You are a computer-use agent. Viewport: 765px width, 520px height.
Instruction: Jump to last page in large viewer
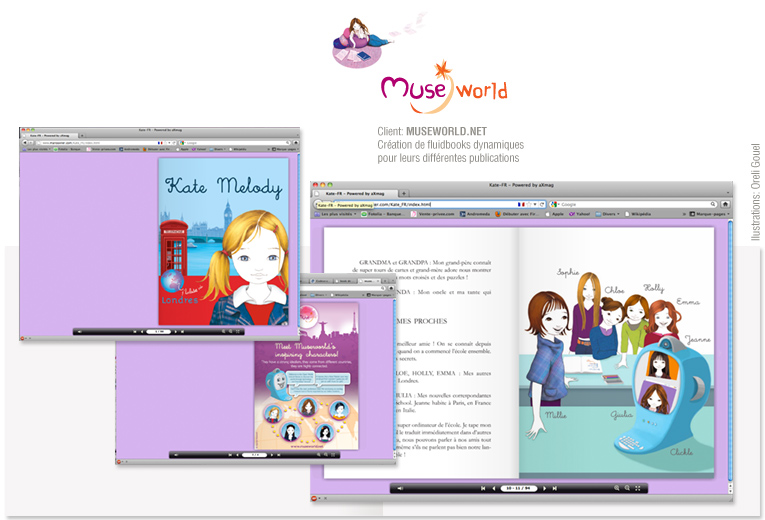(555, 488)
